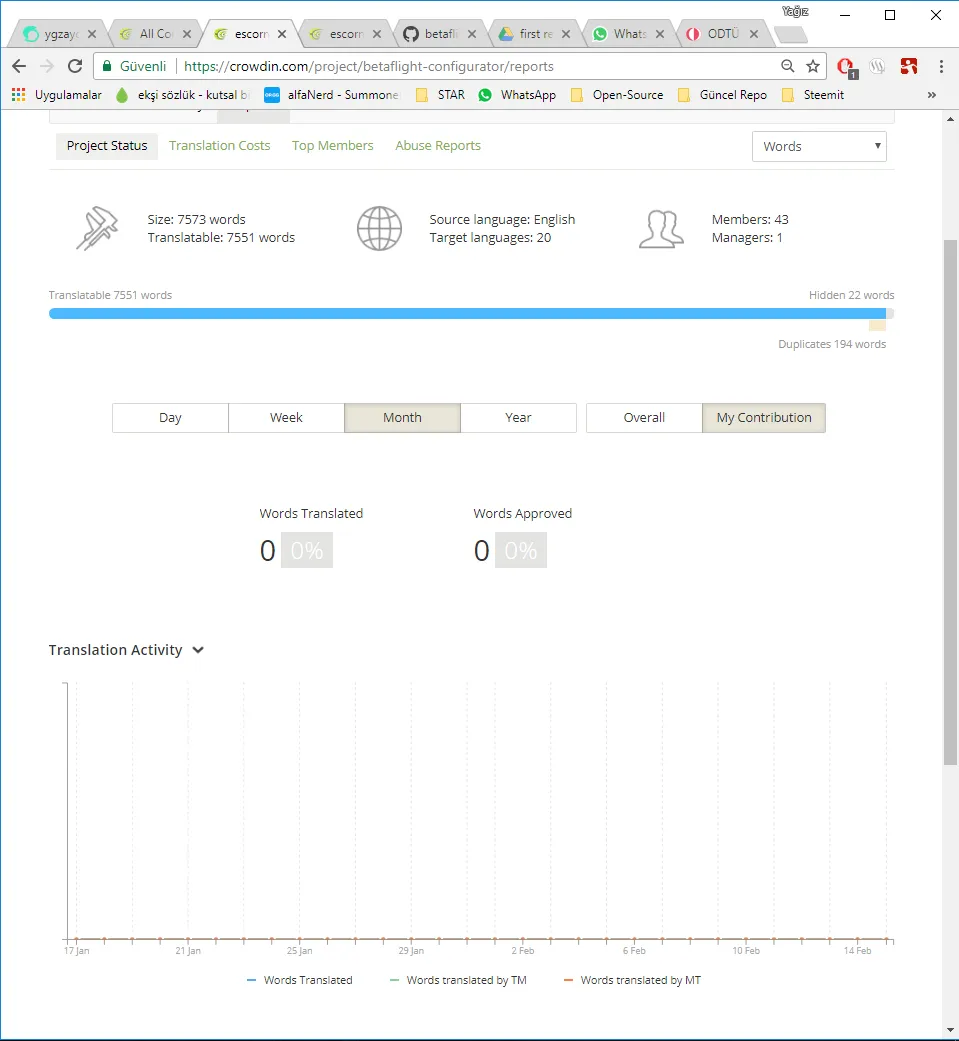Open the STAR bookmark folder
The height and width of the screenshot is (1041, 959).
coord(440,95)
